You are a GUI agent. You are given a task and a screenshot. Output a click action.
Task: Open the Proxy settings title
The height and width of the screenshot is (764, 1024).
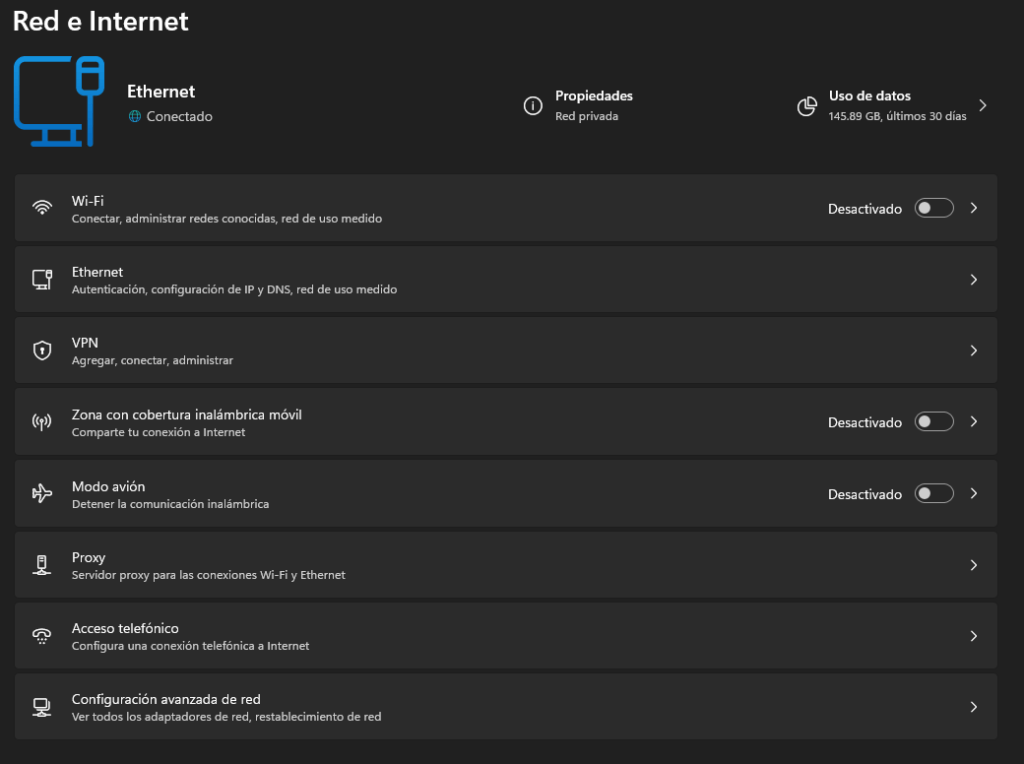pos(88,558)
